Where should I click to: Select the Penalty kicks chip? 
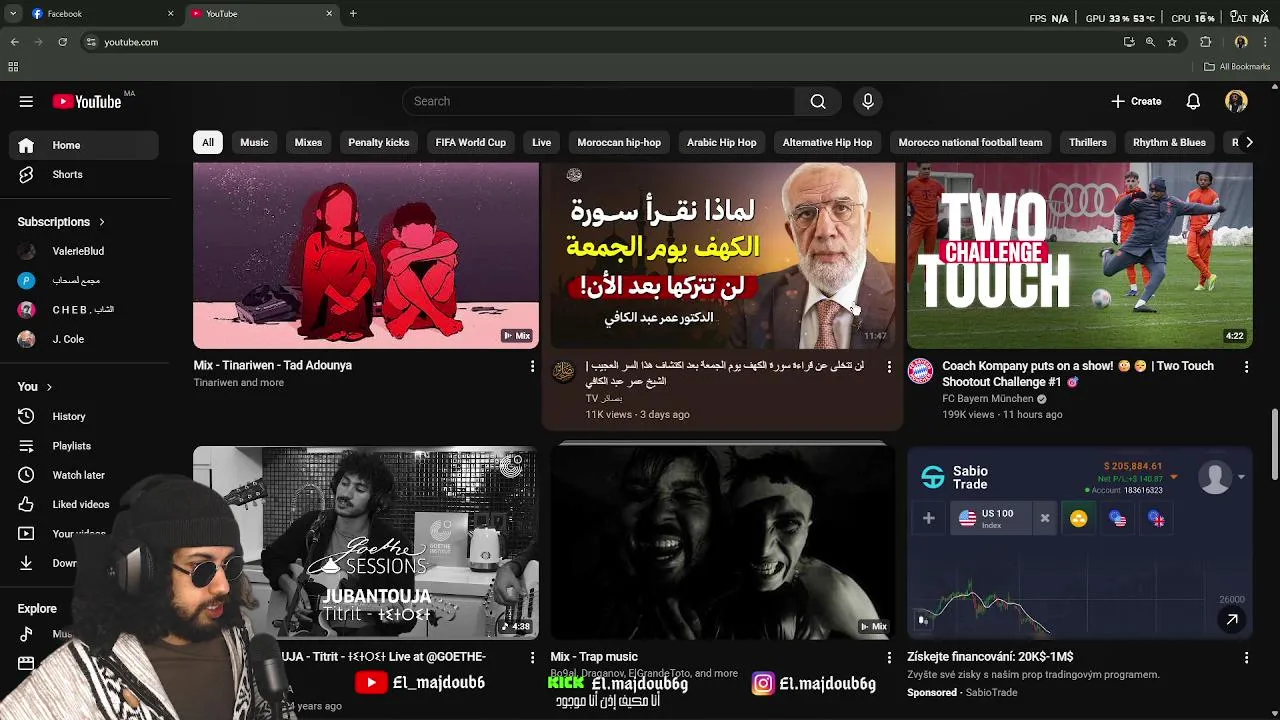[x=379, y=142]
